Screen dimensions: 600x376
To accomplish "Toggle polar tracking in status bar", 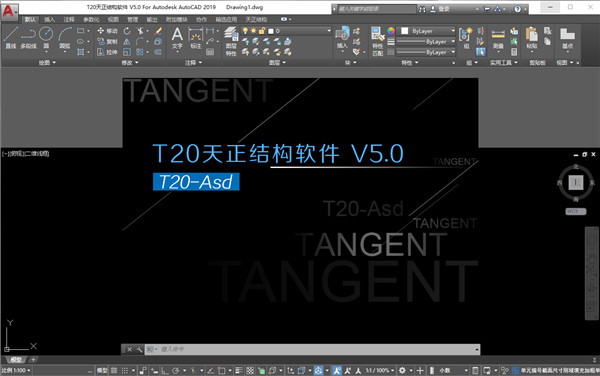I will (175, 370).
